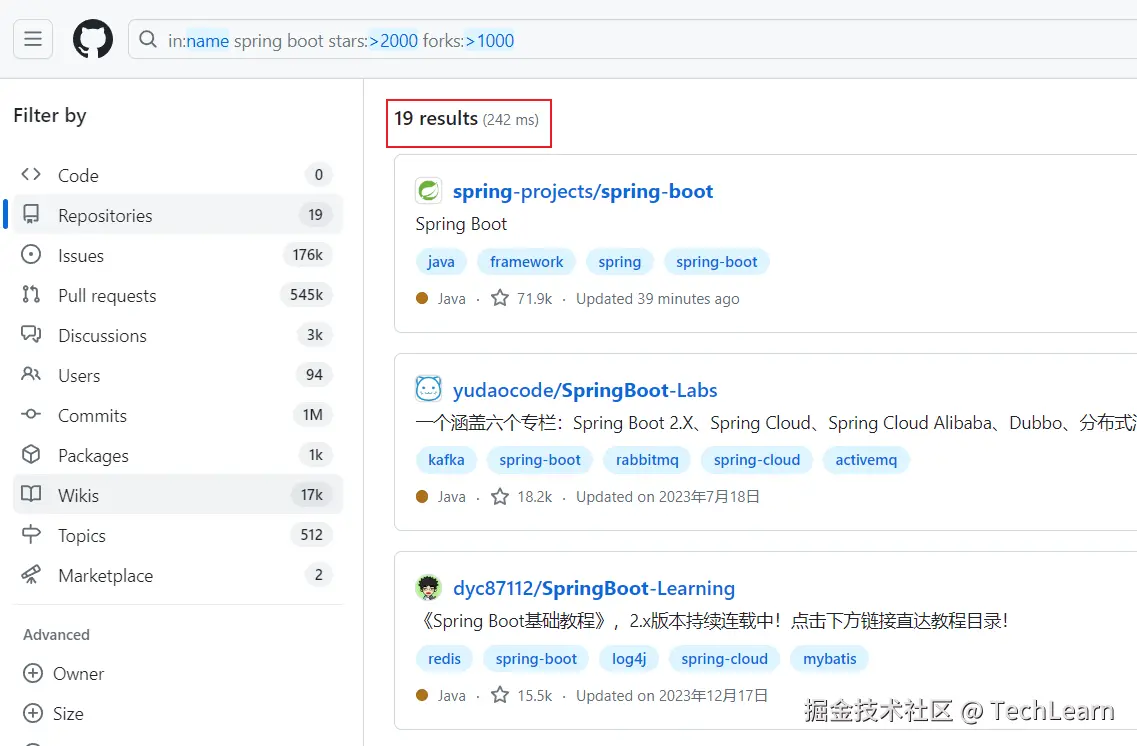Screen dimensions: 1137x746
Task: Click the dyc87112 avatar image
Action: click(x=429, y=587)
